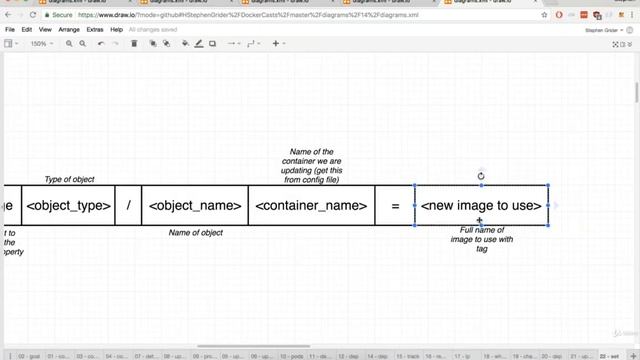Open the insert plus dropdown
This screenshot has height=360, width=640.
(278, 43)
